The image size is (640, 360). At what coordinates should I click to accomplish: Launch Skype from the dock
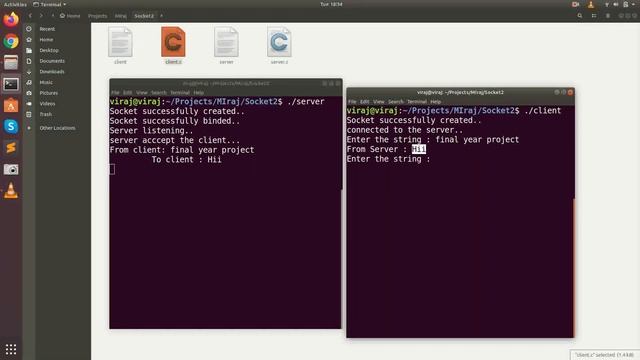click(11, 127)
